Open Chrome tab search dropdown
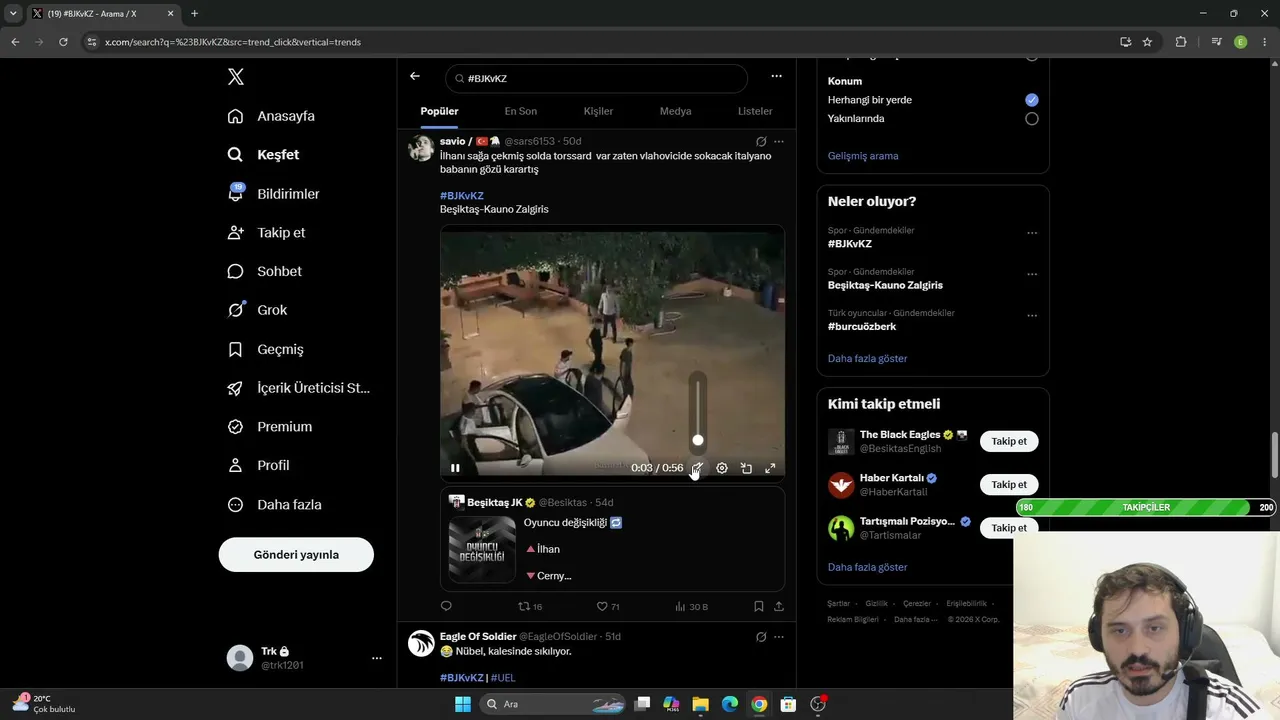 click(x=13, y=14)
